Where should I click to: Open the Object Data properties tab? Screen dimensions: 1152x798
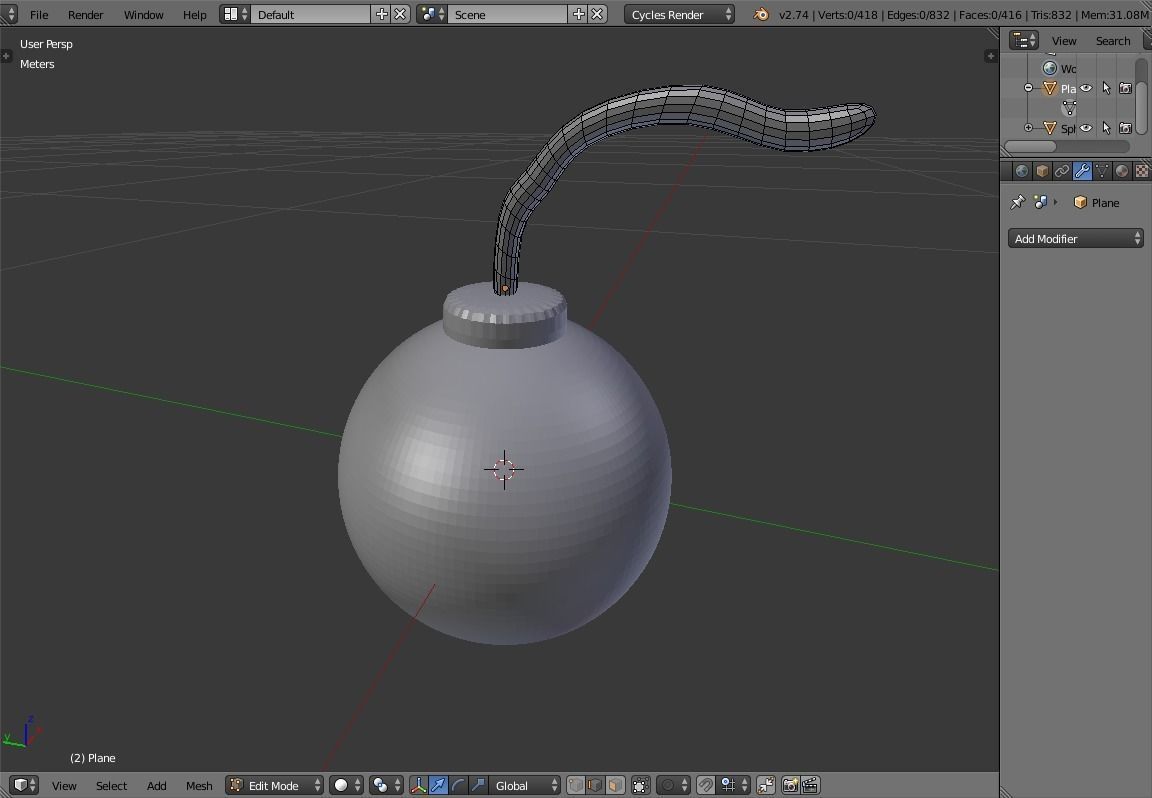(1101, 170)
